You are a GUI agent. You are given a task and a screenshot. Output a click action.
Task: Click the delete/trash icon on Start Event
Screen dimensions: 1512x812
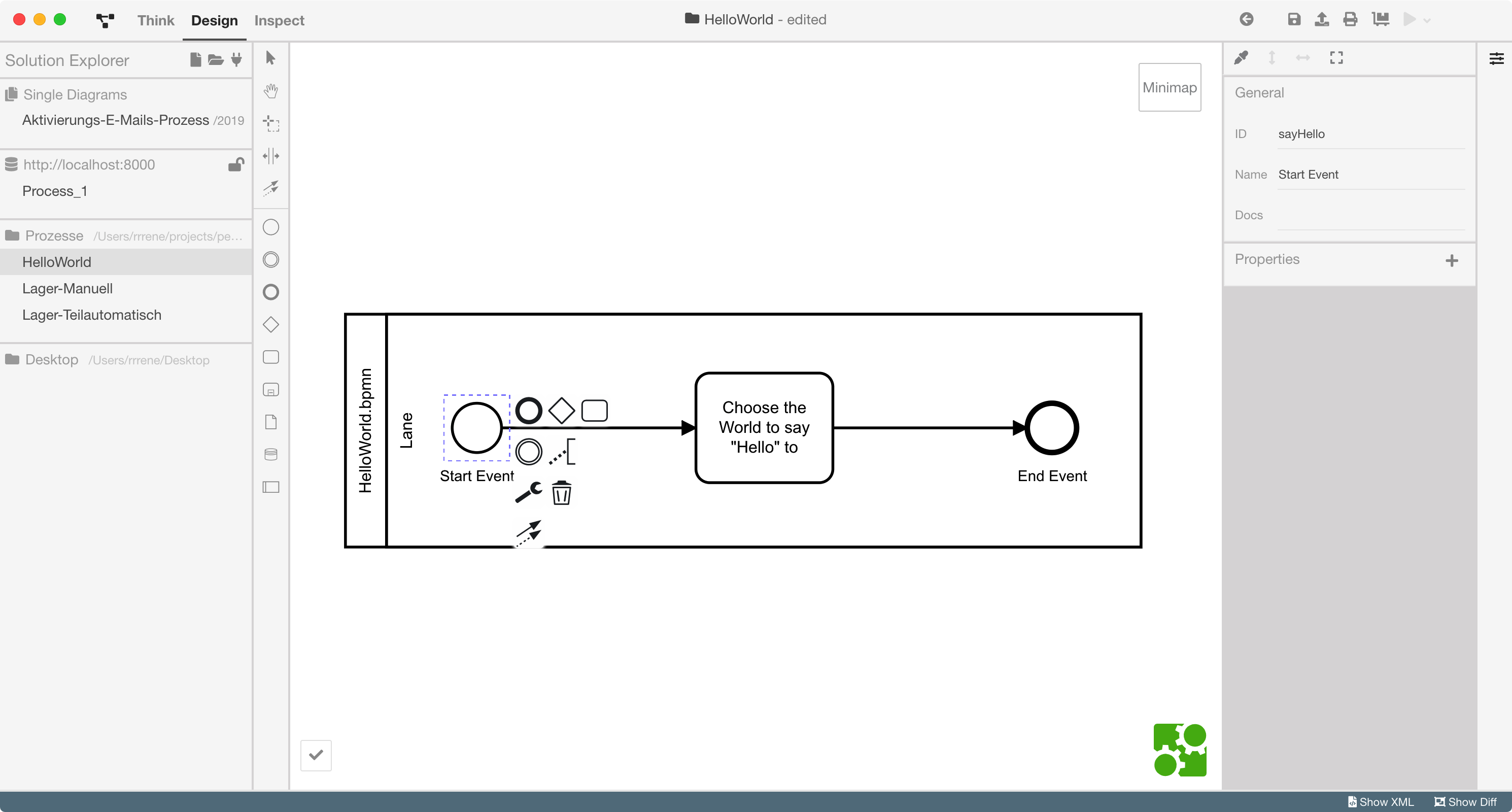(x=560, y=493)
